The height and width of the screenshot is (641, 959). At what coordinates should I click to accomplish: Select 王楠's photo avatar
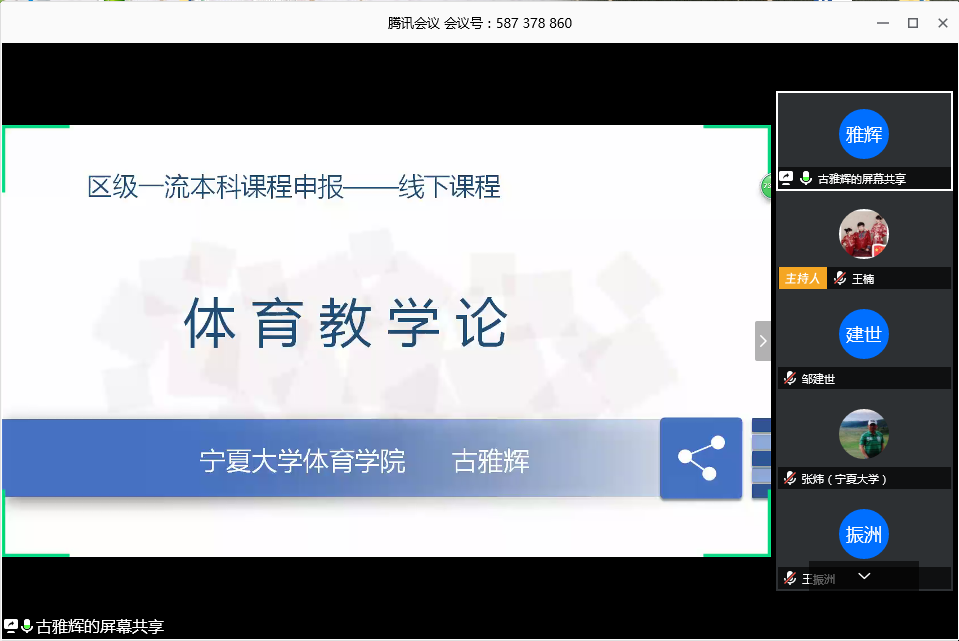point(864,234)
